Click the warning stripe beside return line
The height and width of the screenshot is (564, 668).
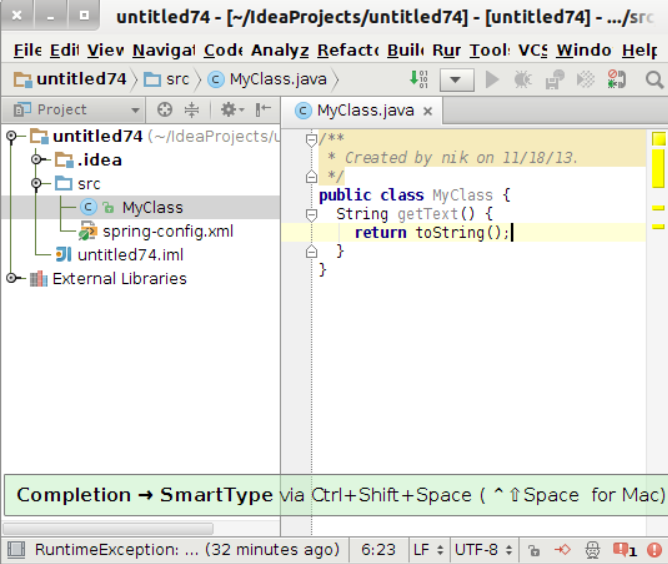pos(659,227)
